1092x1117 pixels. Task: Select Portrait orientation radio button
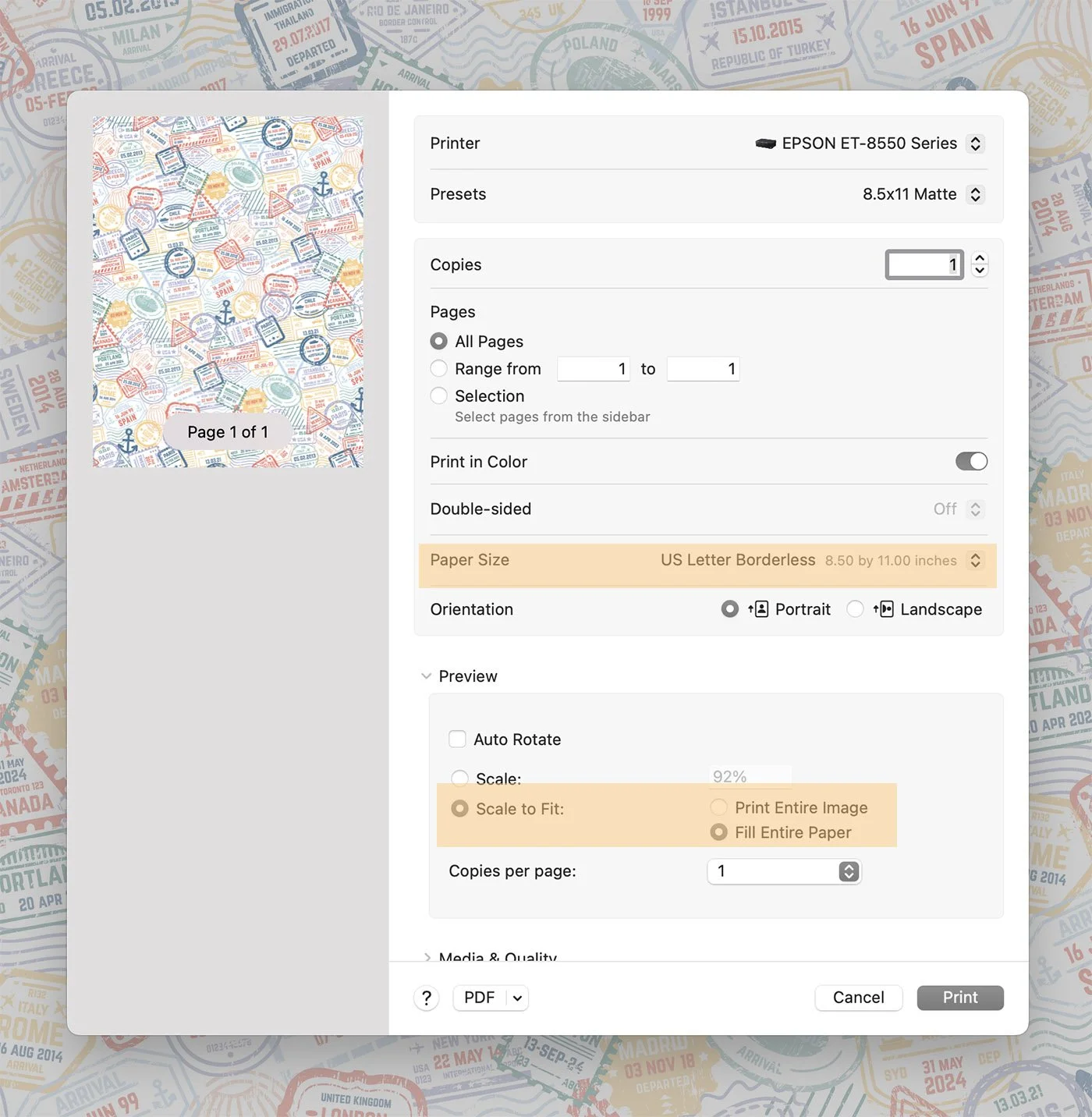730,609
